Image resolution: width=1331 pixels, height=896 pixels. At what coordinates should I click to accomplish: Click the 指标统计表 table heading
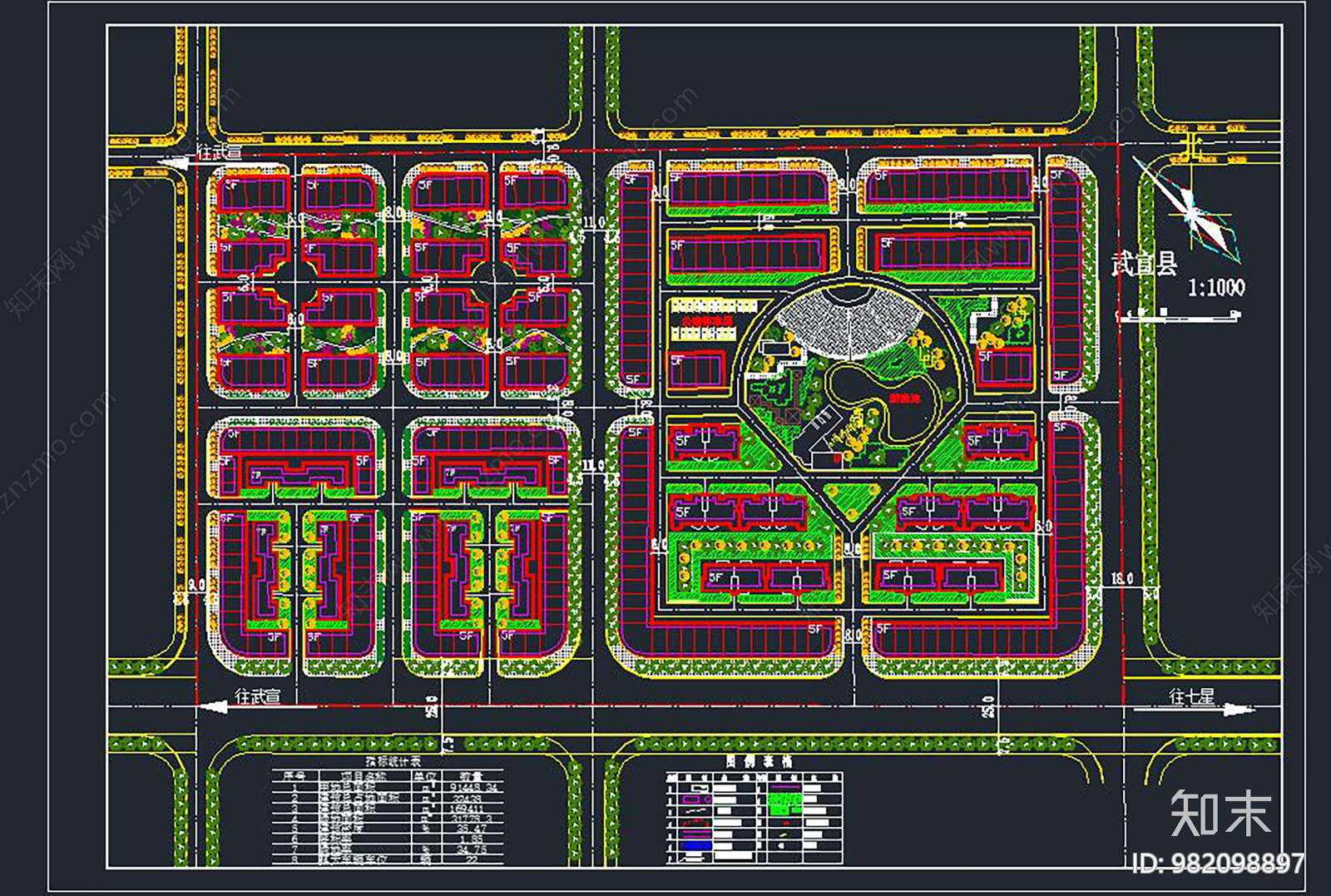[x=393, y=761]
